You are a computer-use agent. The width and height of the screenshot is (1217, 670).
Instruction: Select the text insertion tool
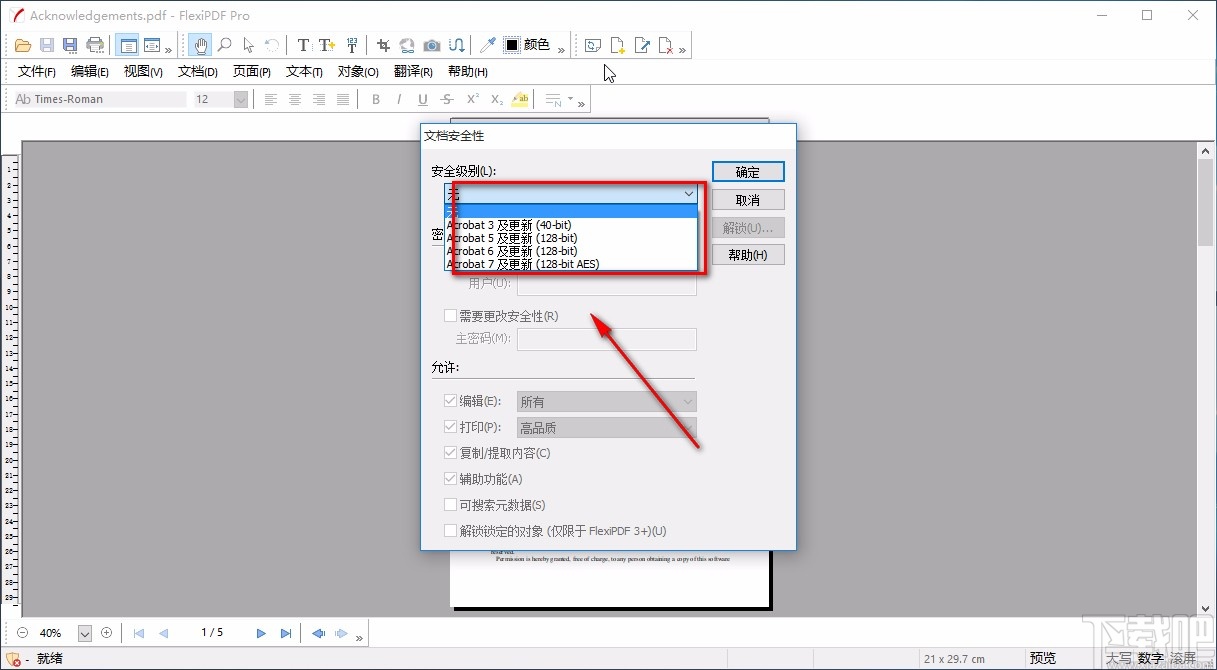click(x=327, y=45)
